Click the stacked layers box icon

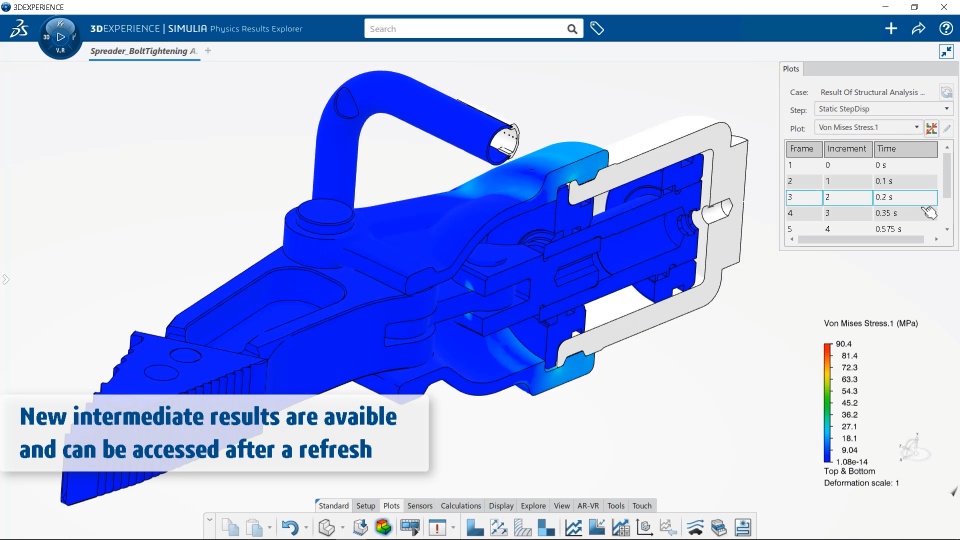click(719, 527)
